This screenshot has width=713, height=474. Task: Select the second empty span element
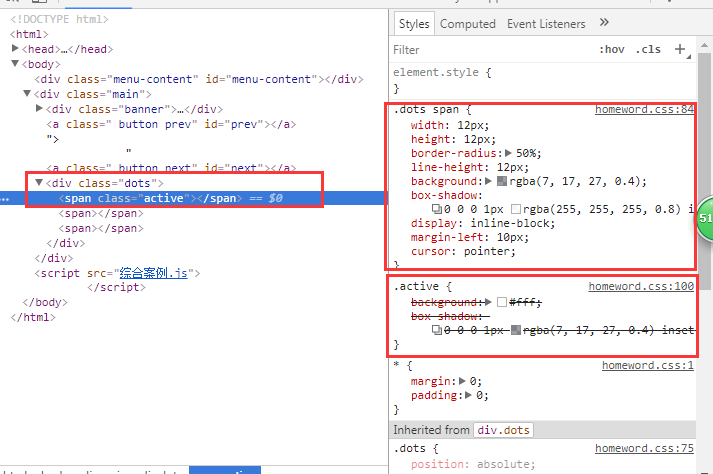[101, 213]
